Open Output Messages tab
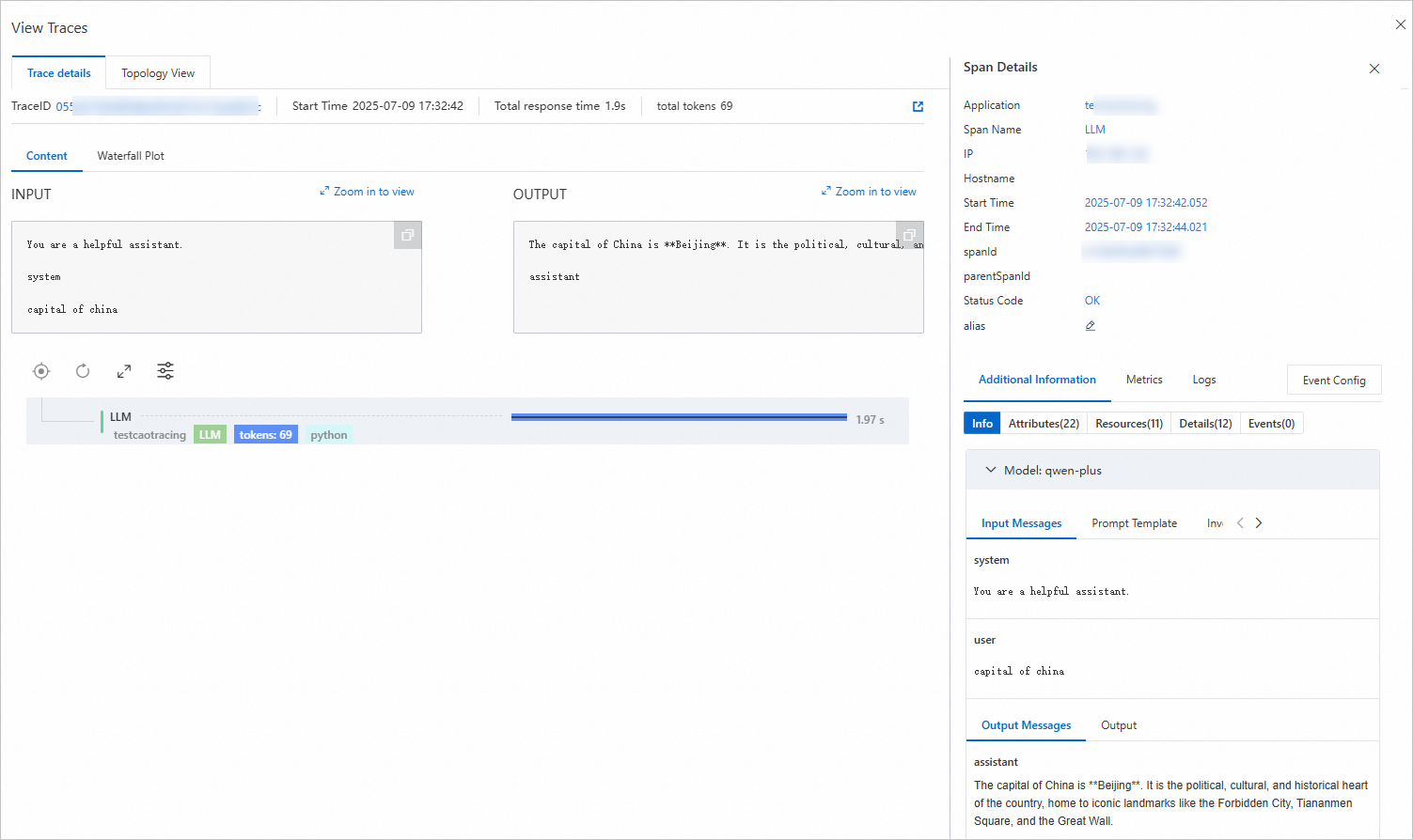 pyautogui.click(x=1027, y=725)
